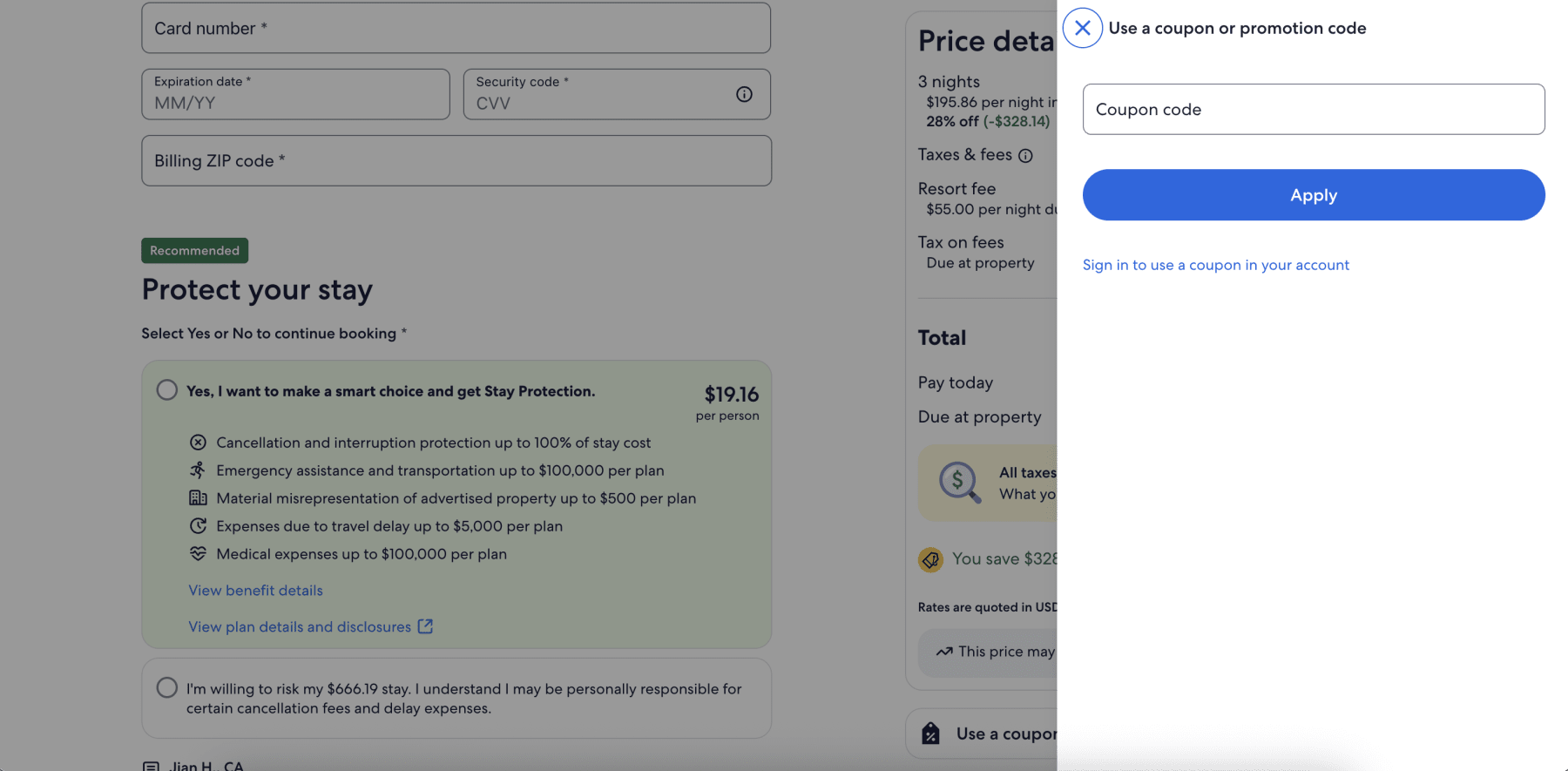The width and height of the screenshot is (1568, 771).
Task: Click the price trend chart icon
Action: tap(943, 652)
